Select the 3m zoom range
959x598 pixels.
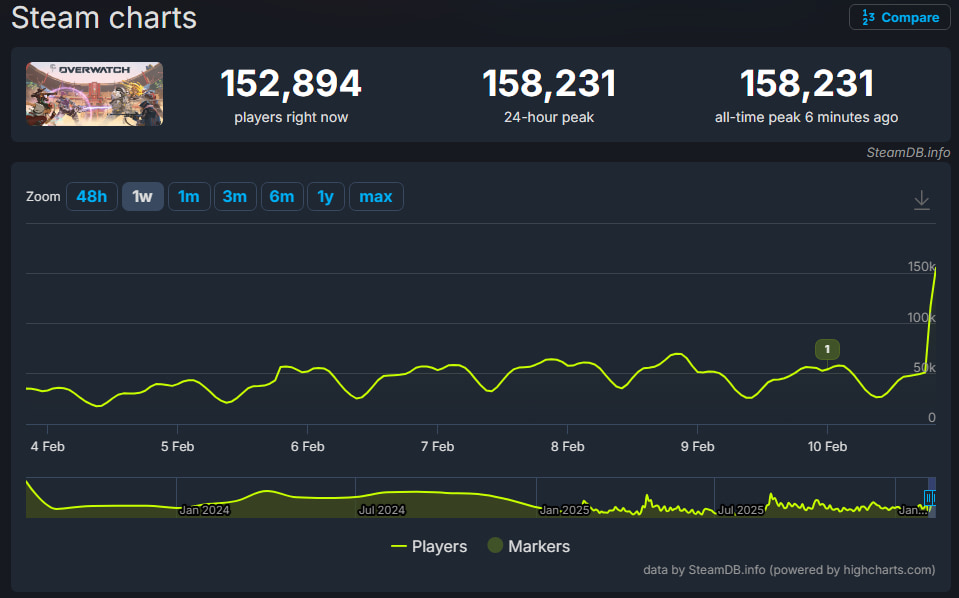[235, 196]
